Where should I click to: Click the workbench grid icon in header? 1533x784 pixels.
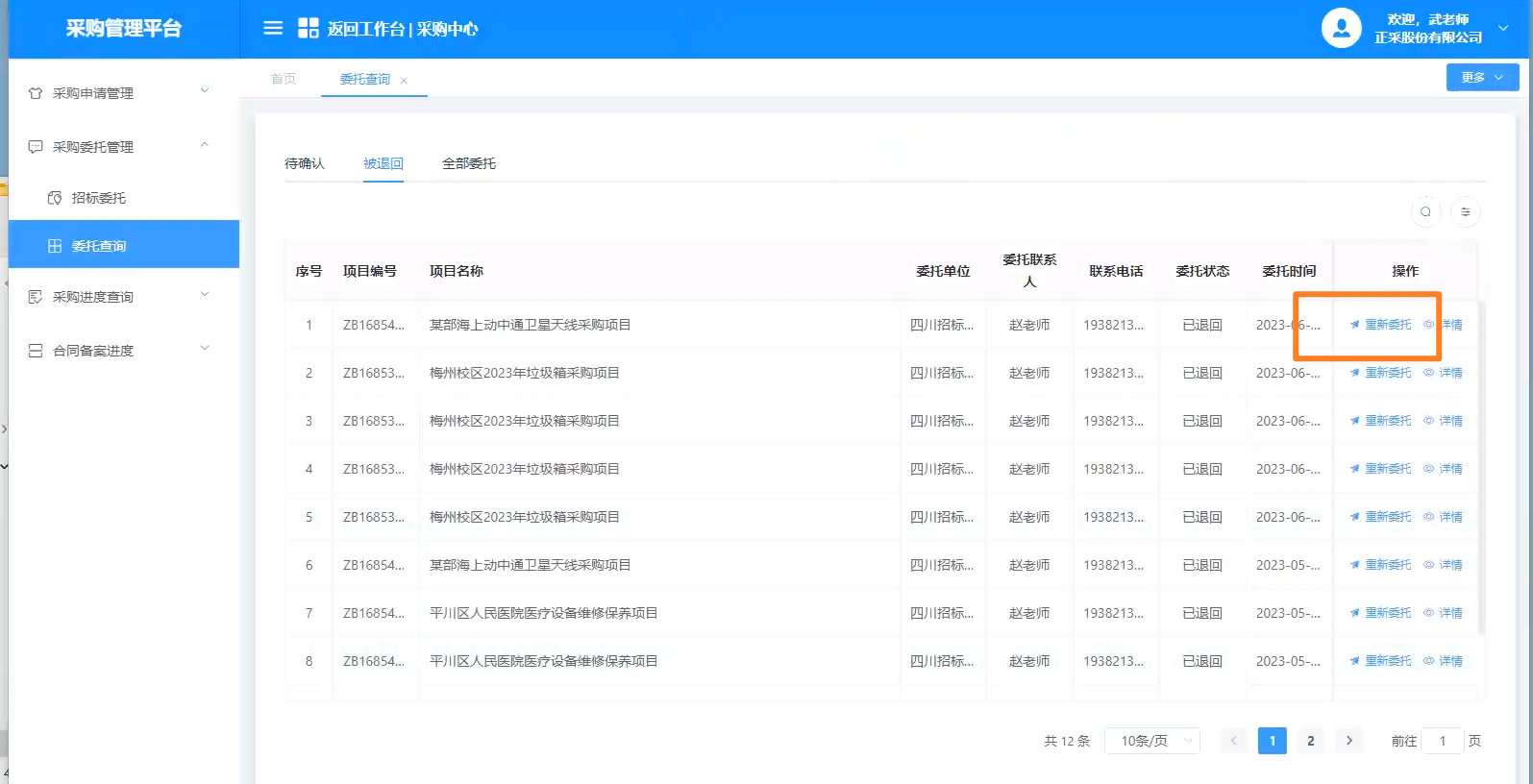tap(308, 29)
